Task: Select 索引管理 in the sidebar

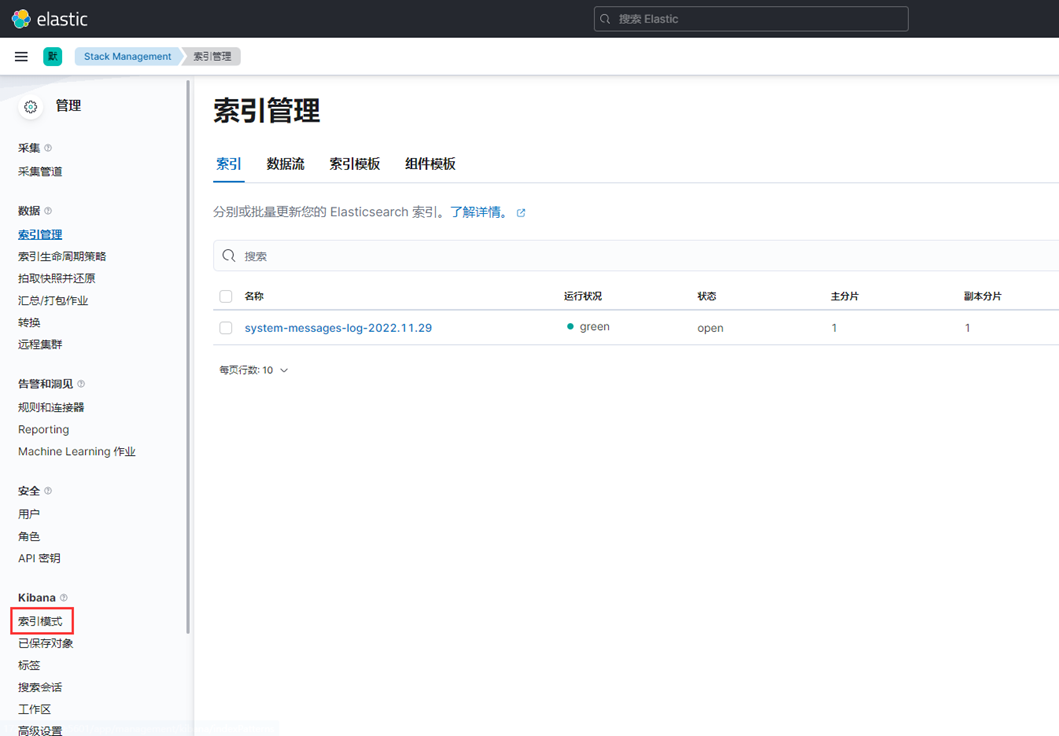Action: 40,234
